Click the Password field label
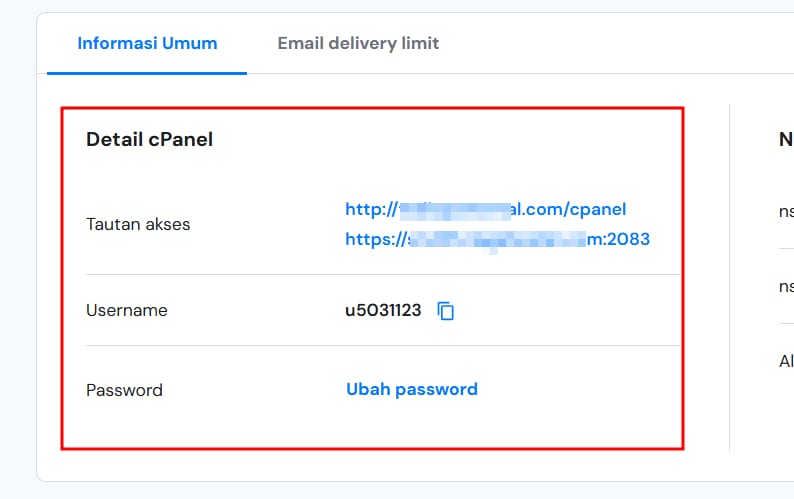Screen dimensions: 794x499 pyautogui.click(x=124, y=389)
